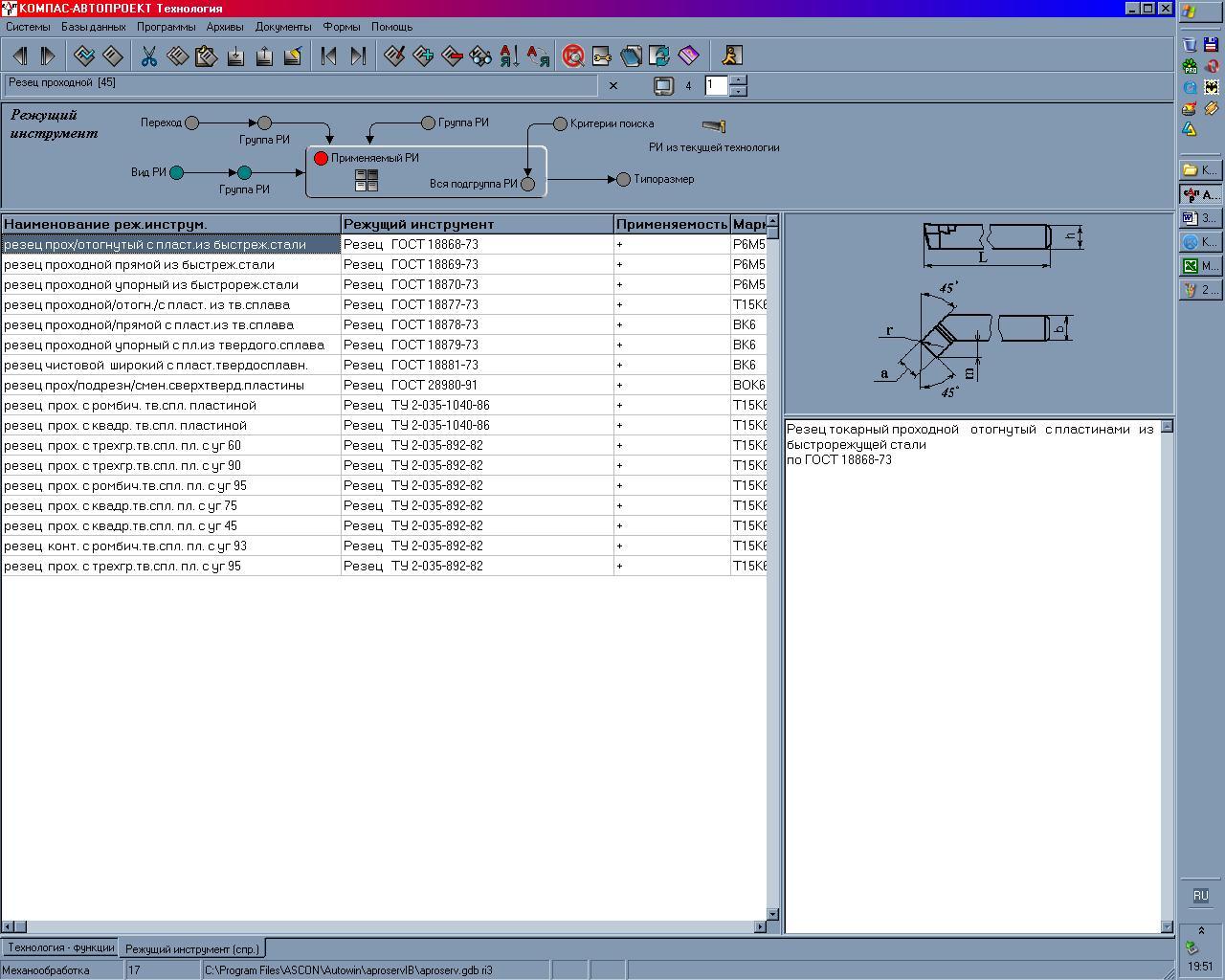Go back with the left arrow icon

19,56
